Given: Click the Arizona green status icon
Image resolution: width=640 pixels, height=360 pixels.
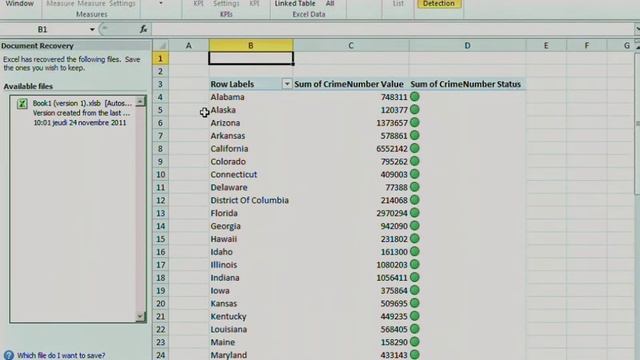Looking at the screenshot, I should 415,122.
